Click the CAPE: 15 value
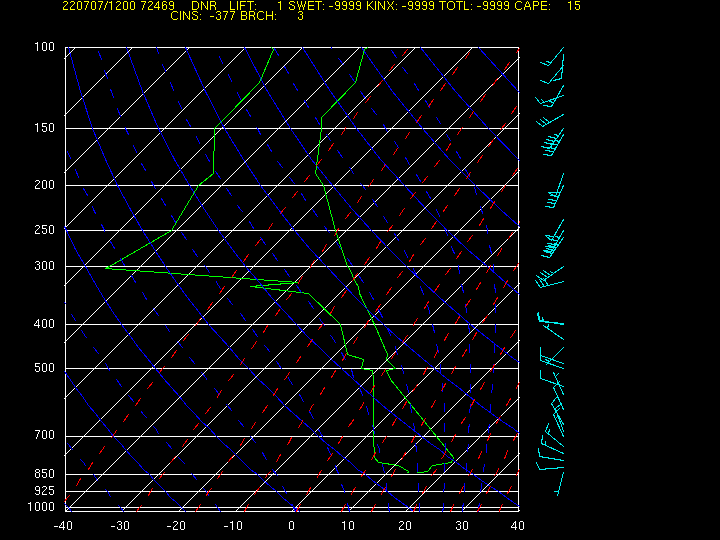The height and width of the screenshot is (540, 720). coord(548,6)
